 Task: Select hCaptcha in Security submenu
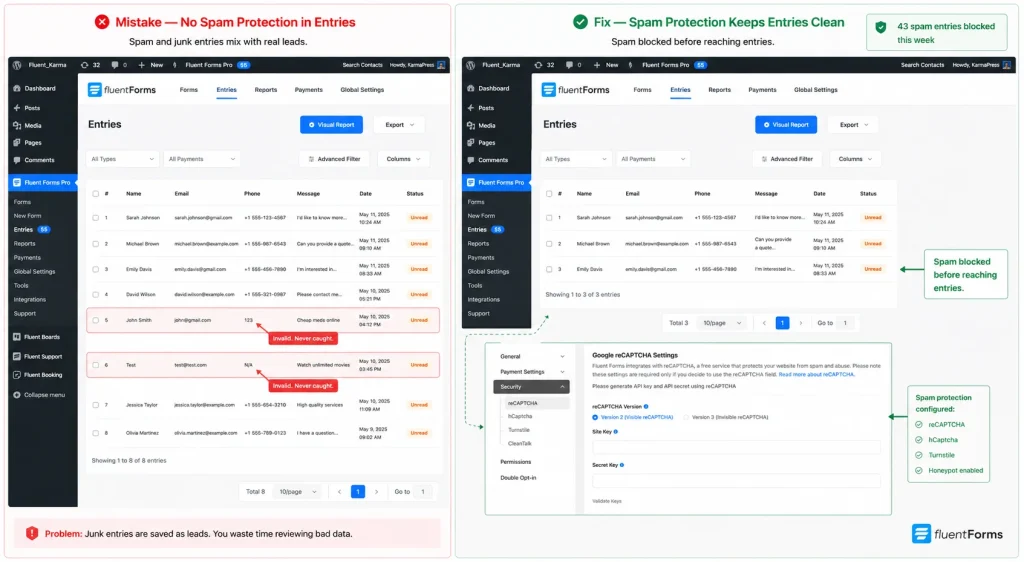(520, 416)
